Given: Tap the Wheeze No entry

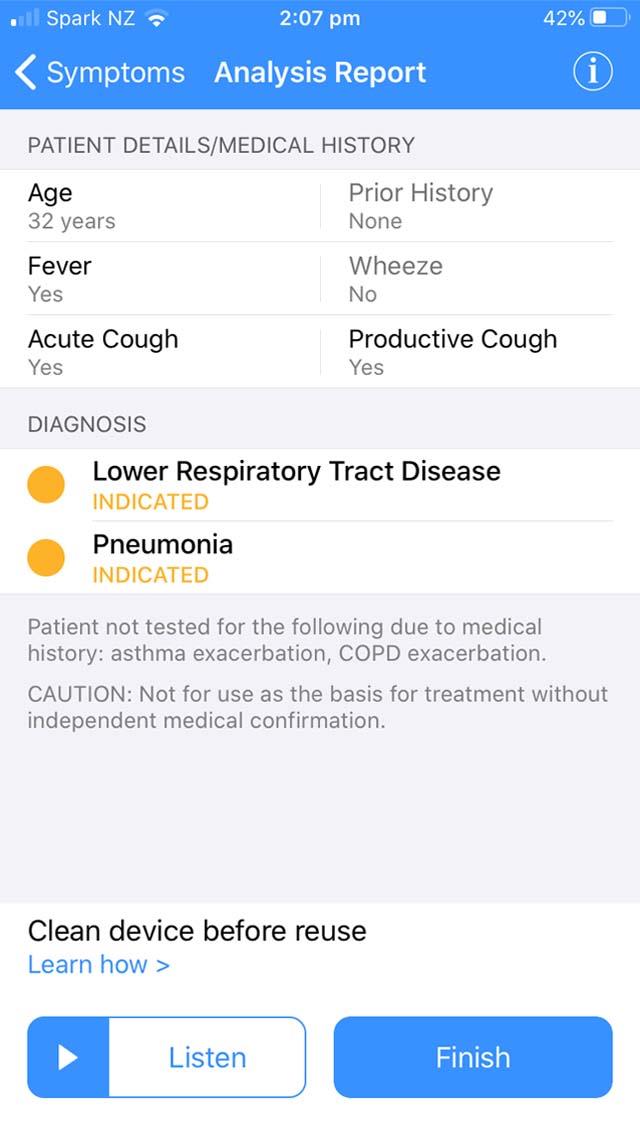Looking at the screenshot, I should [x=395, y=279].
